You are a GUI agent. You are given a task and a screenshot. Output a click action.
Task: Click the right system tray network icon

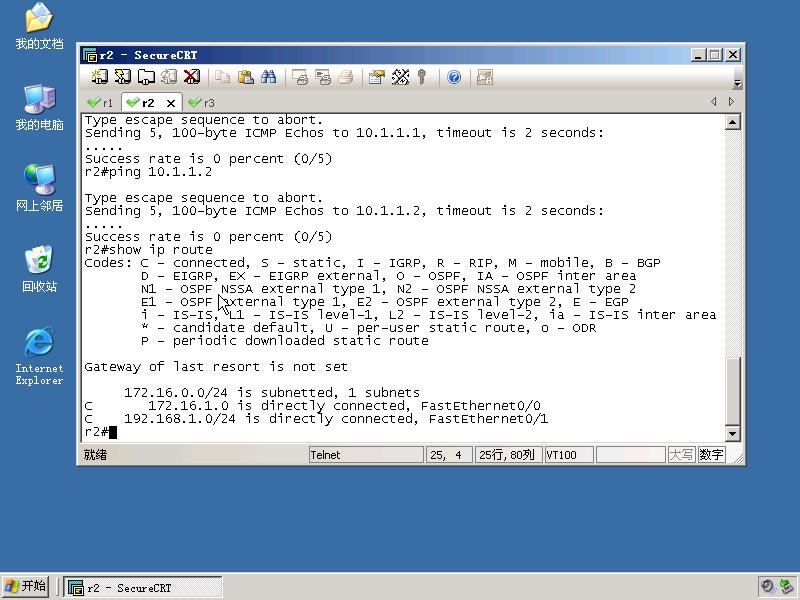pos(786,586)
